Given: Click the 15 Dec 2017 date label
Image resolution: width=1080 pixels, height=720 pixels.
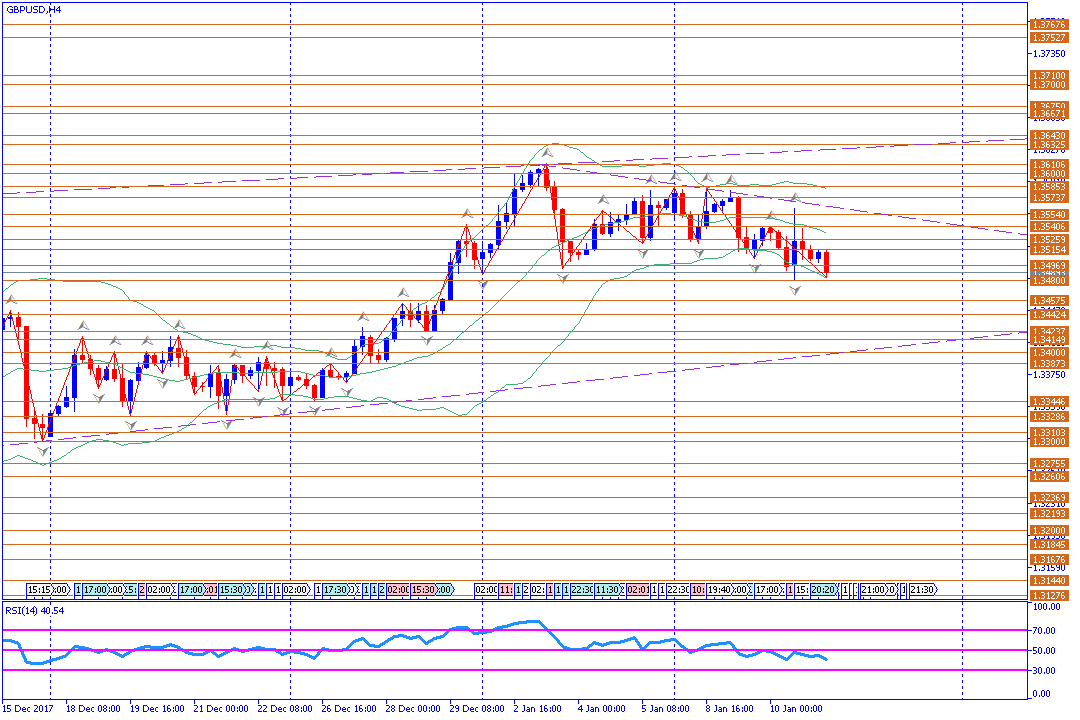Looking at the screenshot, I should pyautogui.click(x=28, y=708).
